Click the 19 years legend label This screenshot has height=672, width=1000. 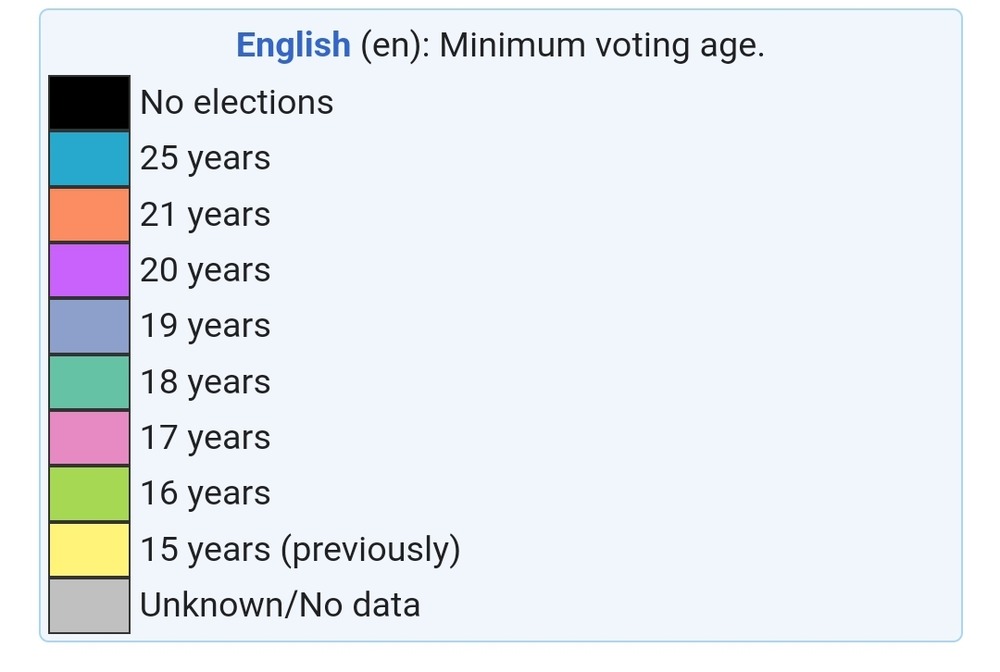coord(205,326)
